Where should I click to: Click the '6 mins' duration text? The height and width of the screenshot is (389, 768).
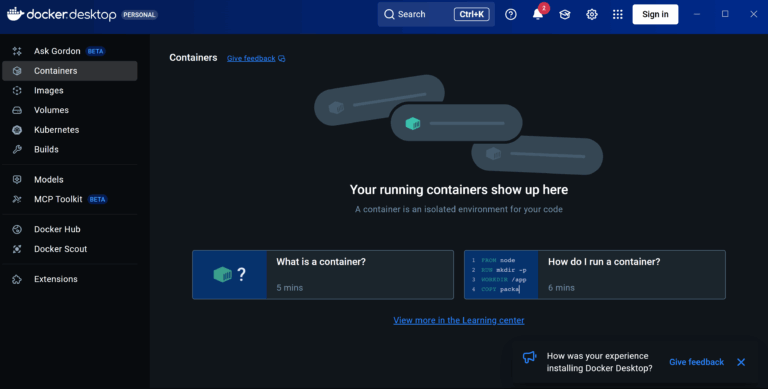(561, 288)
